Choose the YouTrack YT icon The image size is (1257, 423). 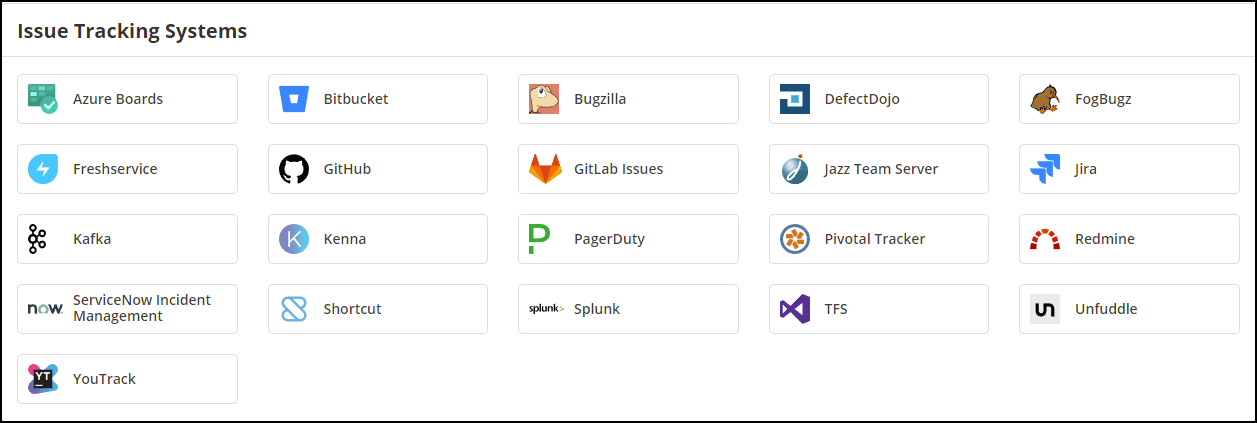click(43, 379)
